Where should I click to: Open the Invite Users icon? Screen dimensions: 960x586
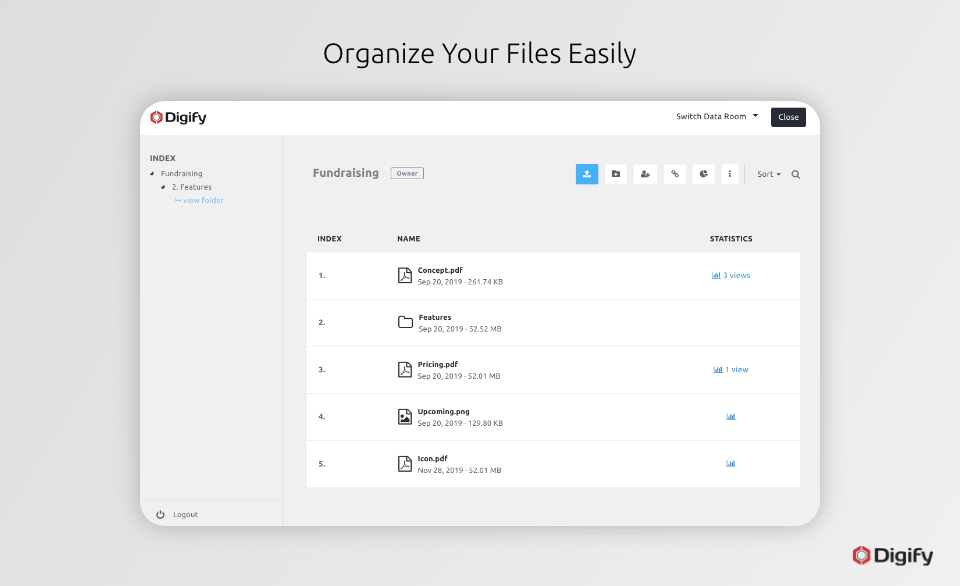click(x=645, y=173)
